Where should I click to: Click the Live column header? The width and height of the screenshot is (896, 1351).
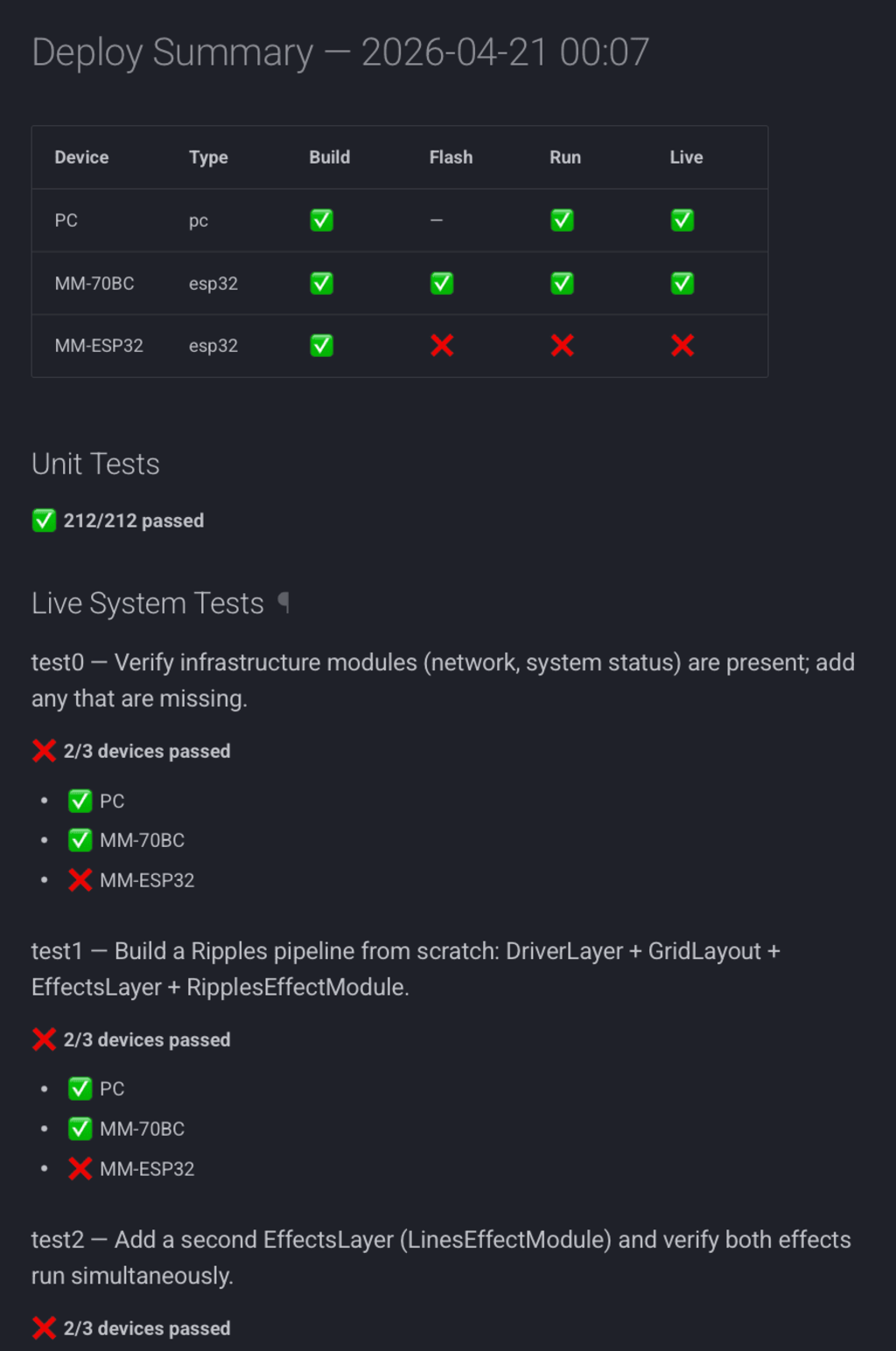tap(686, 157)
